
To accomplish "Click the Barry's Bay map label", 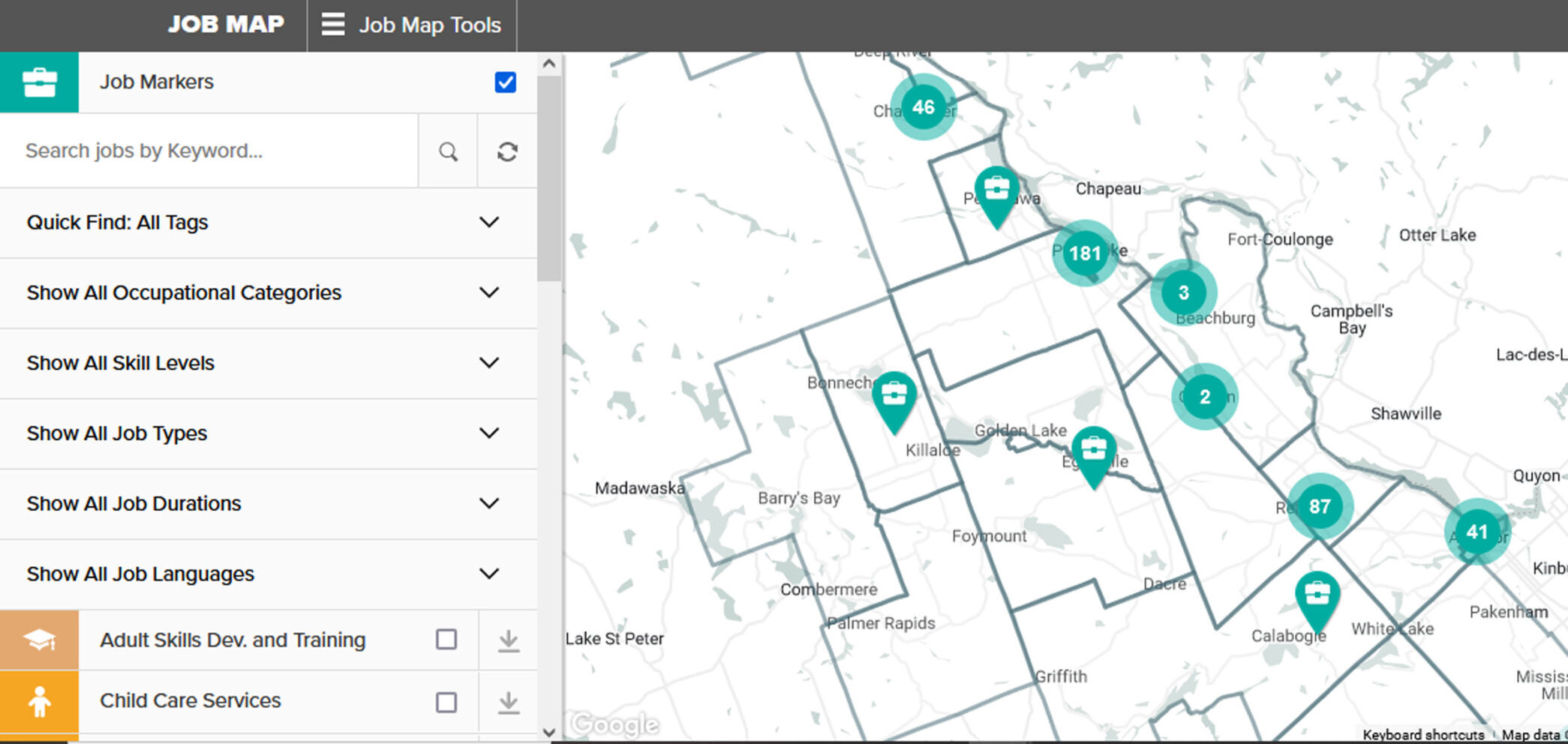I will pyautogui.click(x=799, y=498).
